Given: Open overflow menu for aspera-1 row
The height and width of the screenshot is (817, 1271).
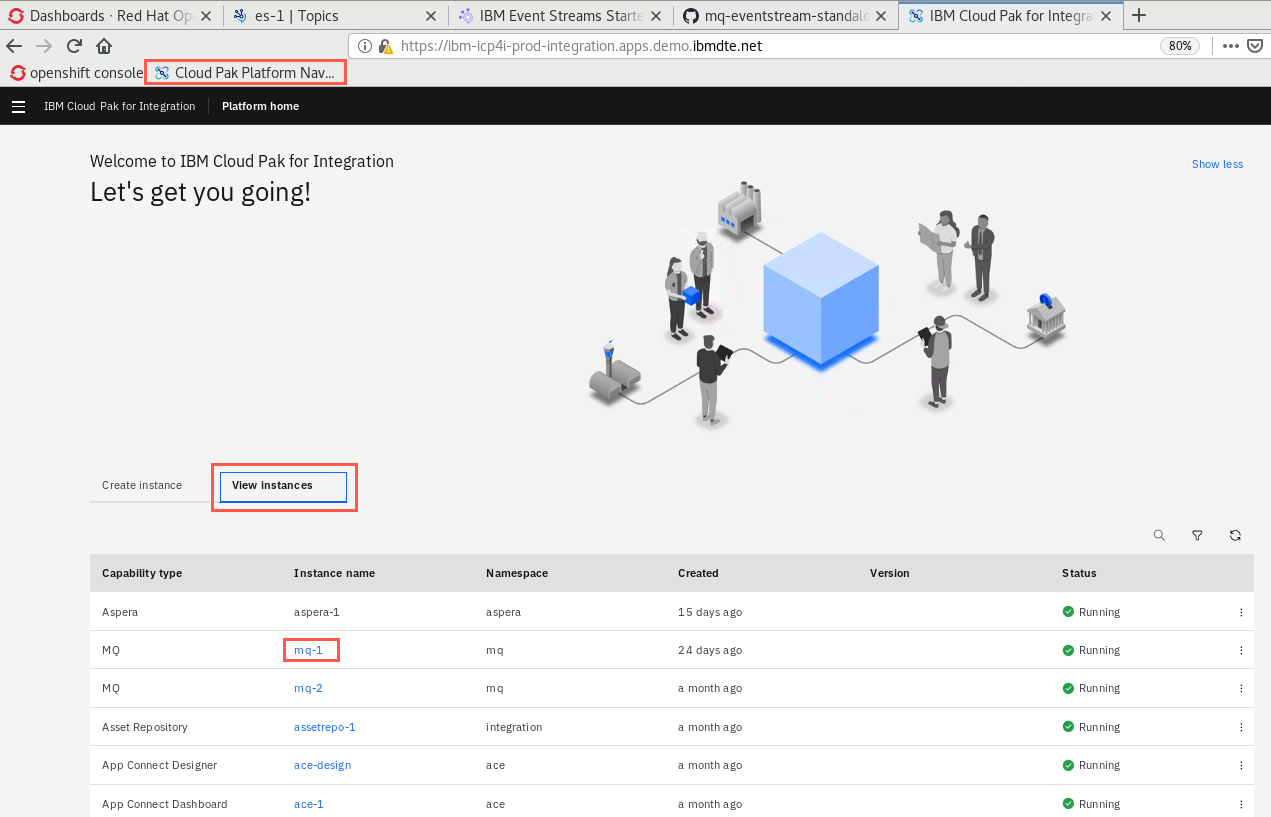Looking at the screenshot, I should (x=1241, y=612).
